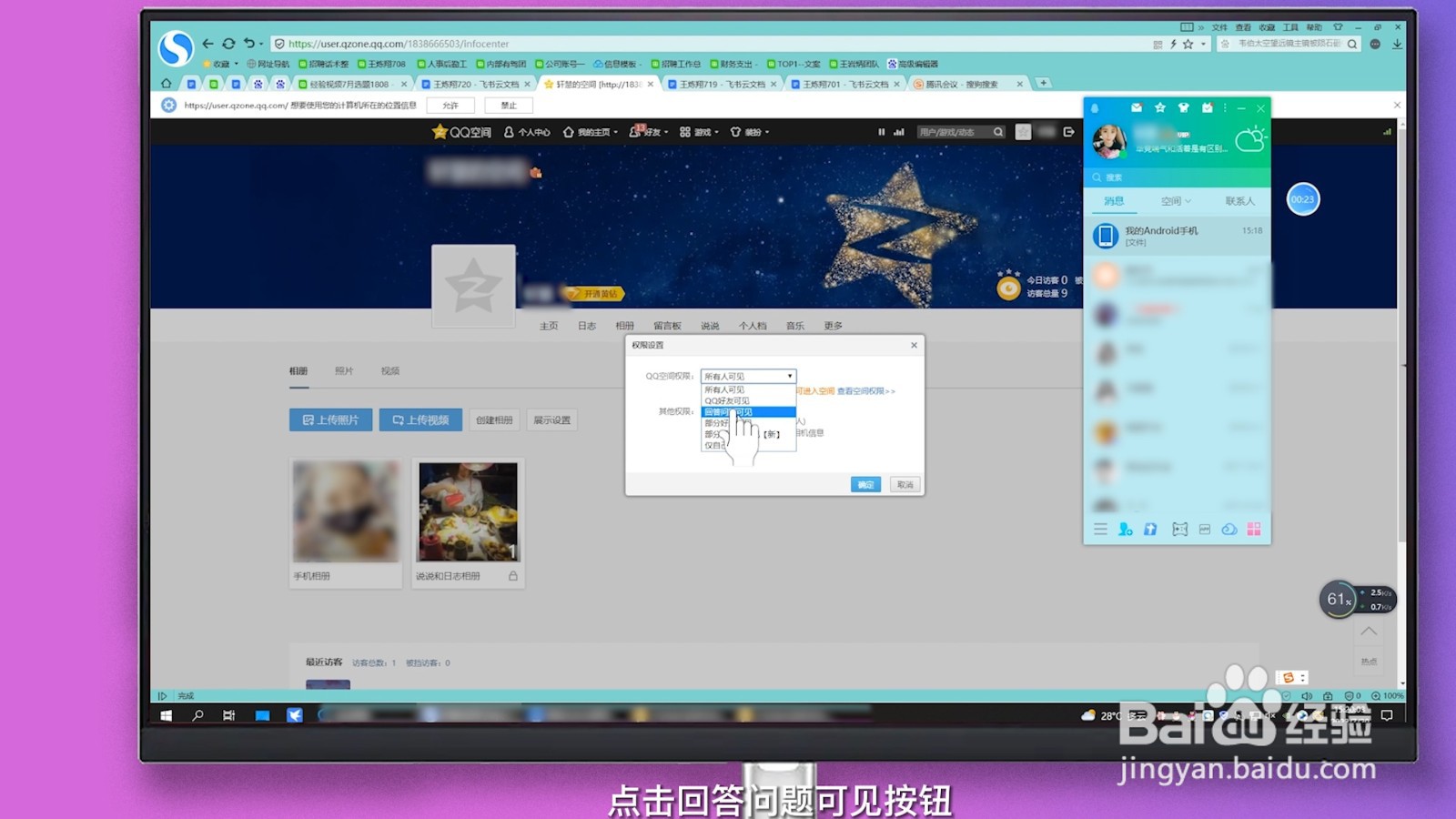Open the Qzone star icon in QQ panel
Screen dimensions: 1456x819
1160,107
